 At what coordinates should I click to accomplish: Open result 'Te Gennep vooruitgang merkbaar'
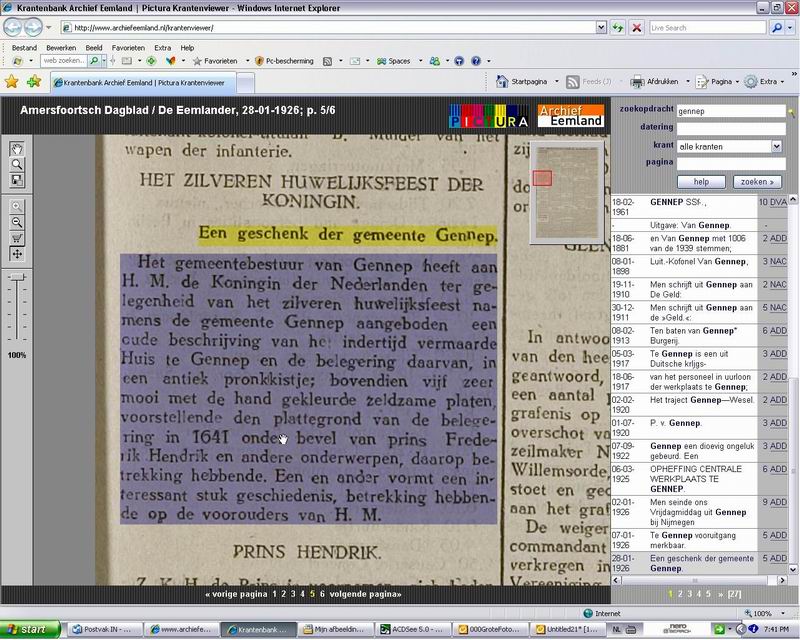692,540
